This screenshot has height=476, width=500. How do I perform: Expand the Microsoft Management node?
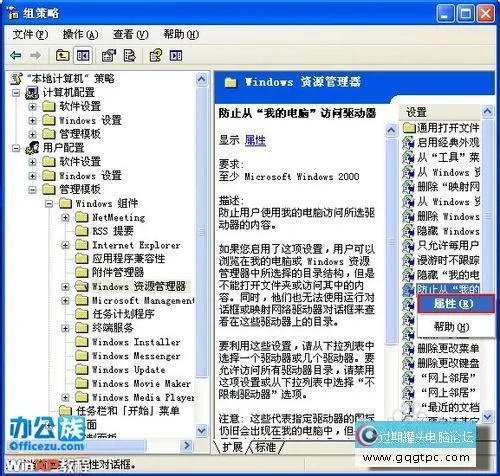[x=65, y=300]
